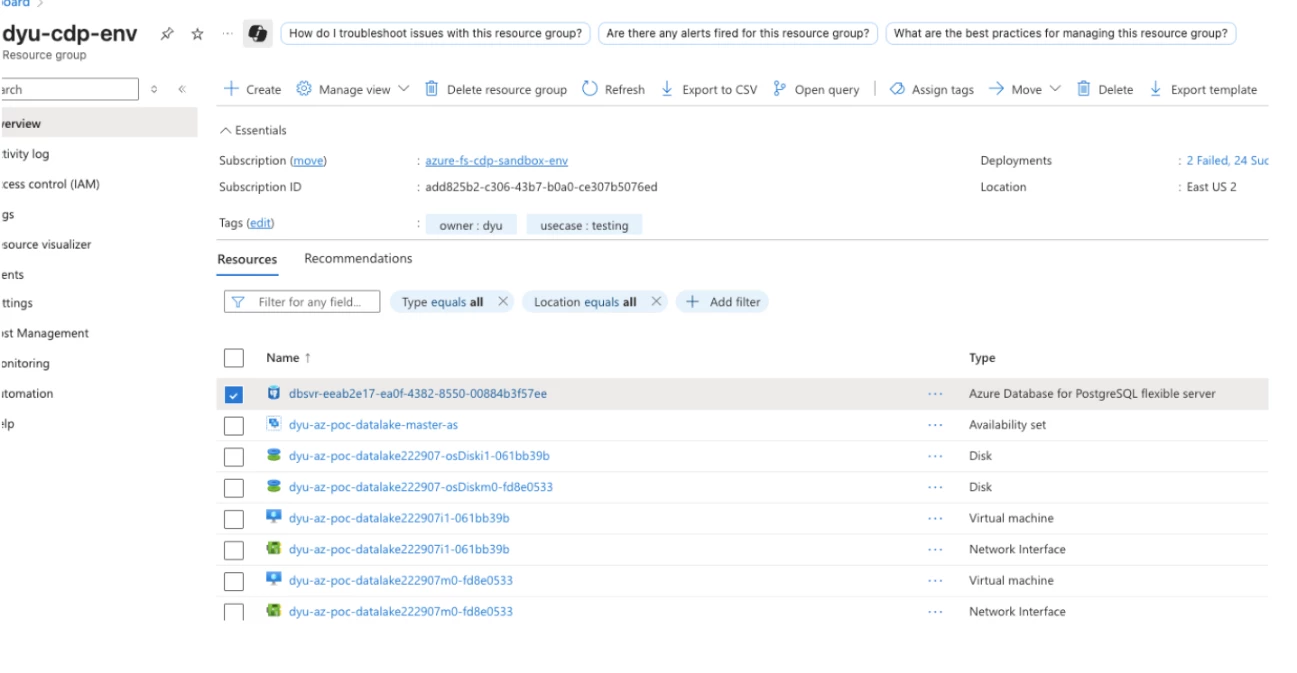Open the Copilot icon near the title
This screenshot has width=1297, height=673.
click(257, 34)
